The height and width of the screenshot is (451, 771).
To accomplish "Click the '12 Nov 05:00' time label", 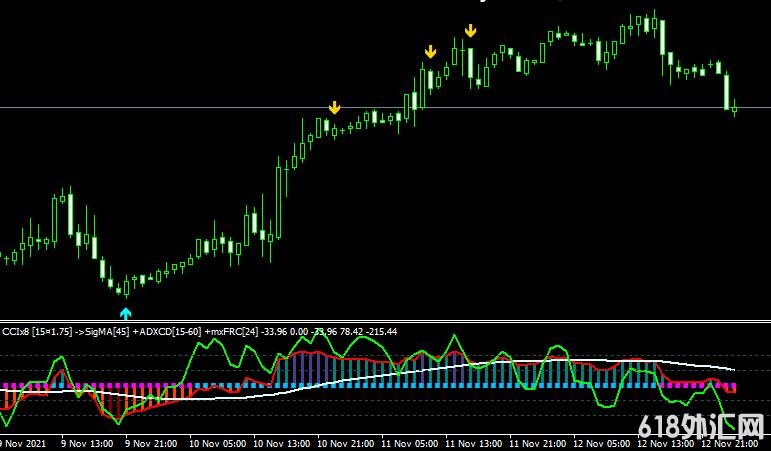I will click(x=601, y=444).
